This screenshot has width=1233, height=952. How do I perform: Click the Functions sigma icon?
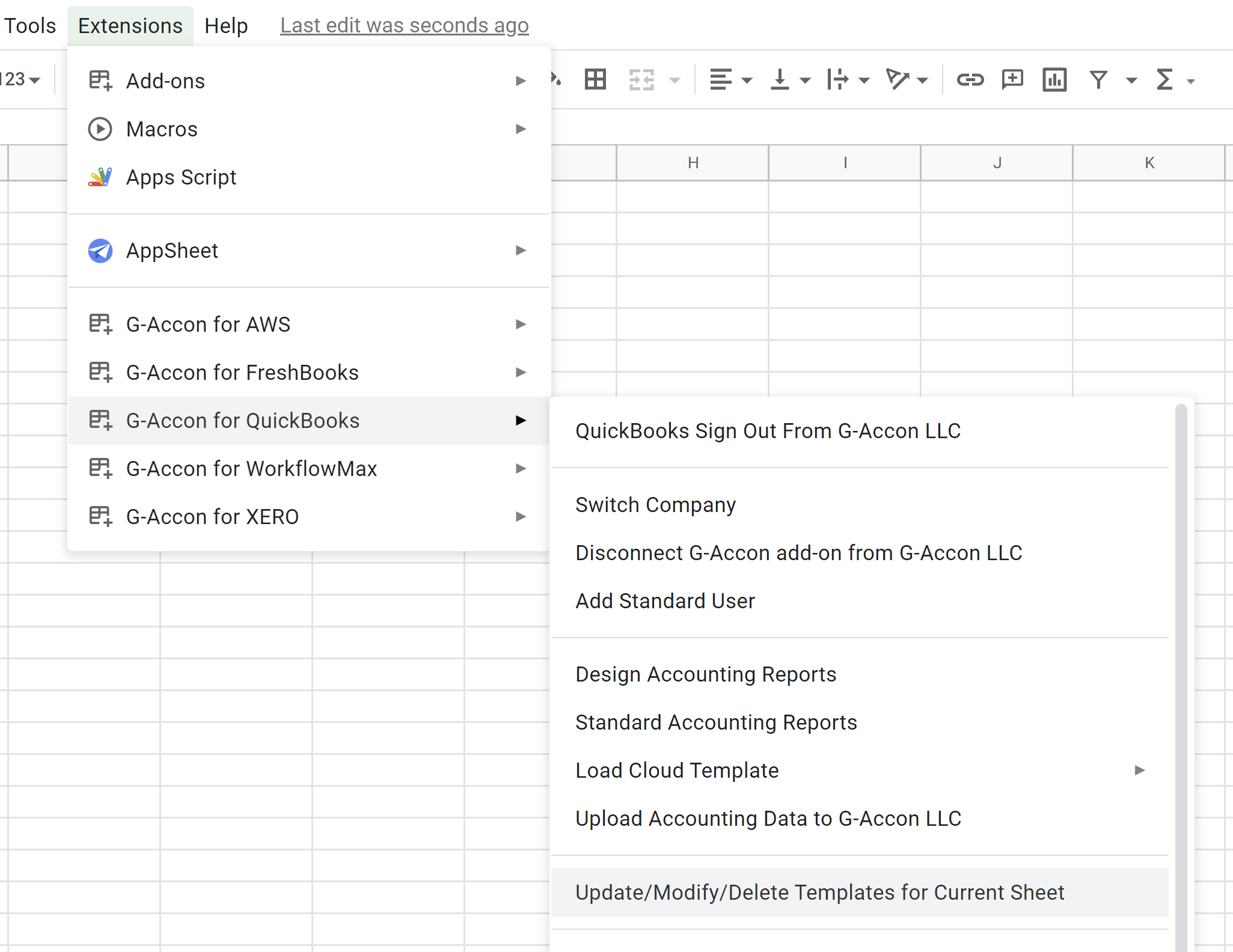click(x=1164, y=79)
